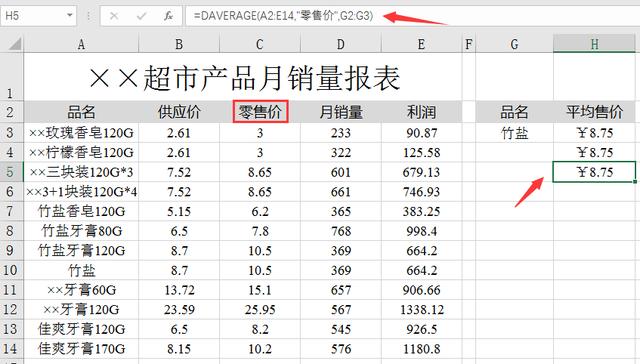Image resolution: width=640 pixels, height=364 pixels.
Task: Click cell 佳爽牙膏170G
Action: click(81, 348)
